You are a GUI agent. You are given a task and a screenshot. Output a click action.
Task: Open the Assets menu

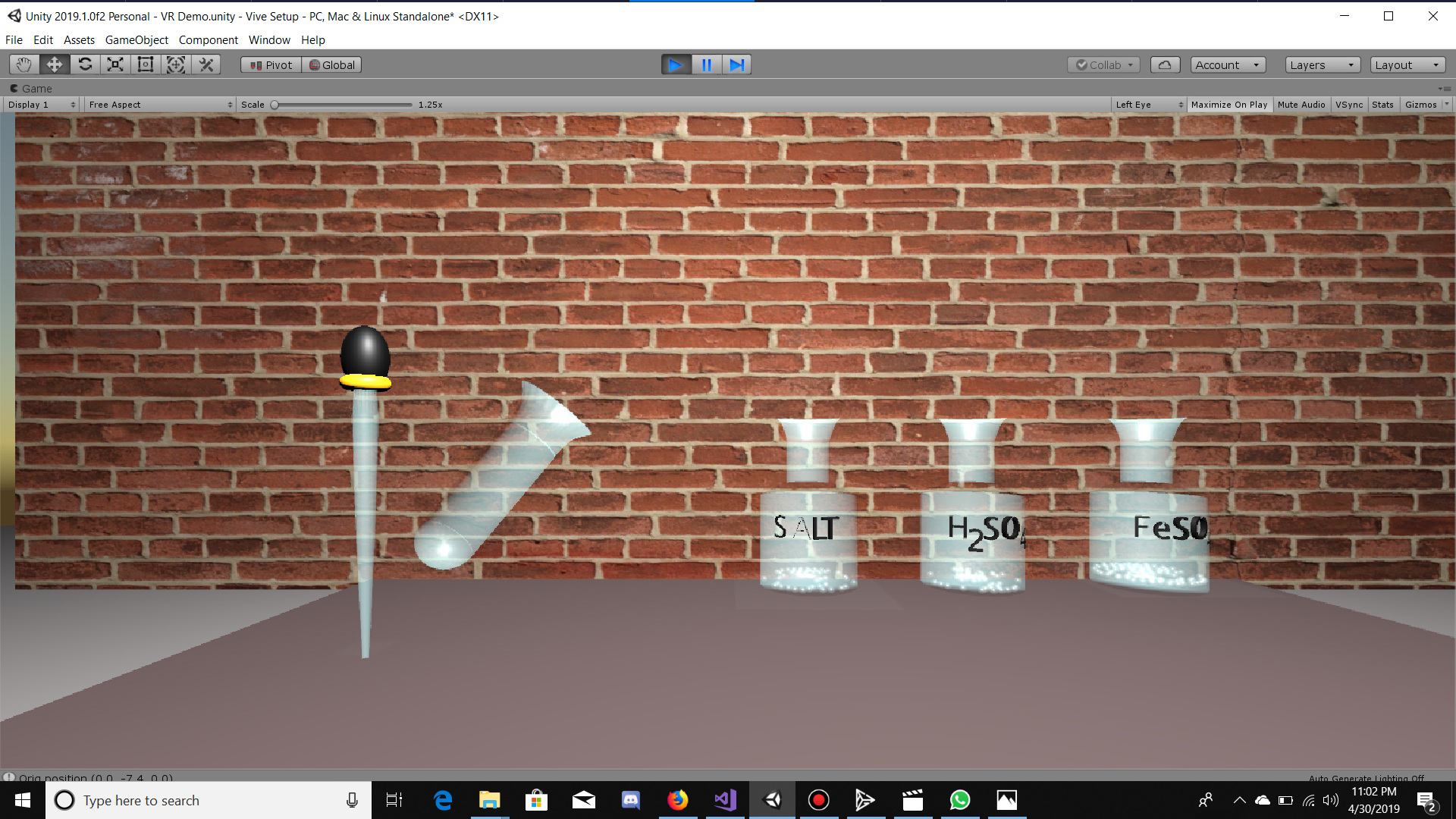click(x=79, y=39)
